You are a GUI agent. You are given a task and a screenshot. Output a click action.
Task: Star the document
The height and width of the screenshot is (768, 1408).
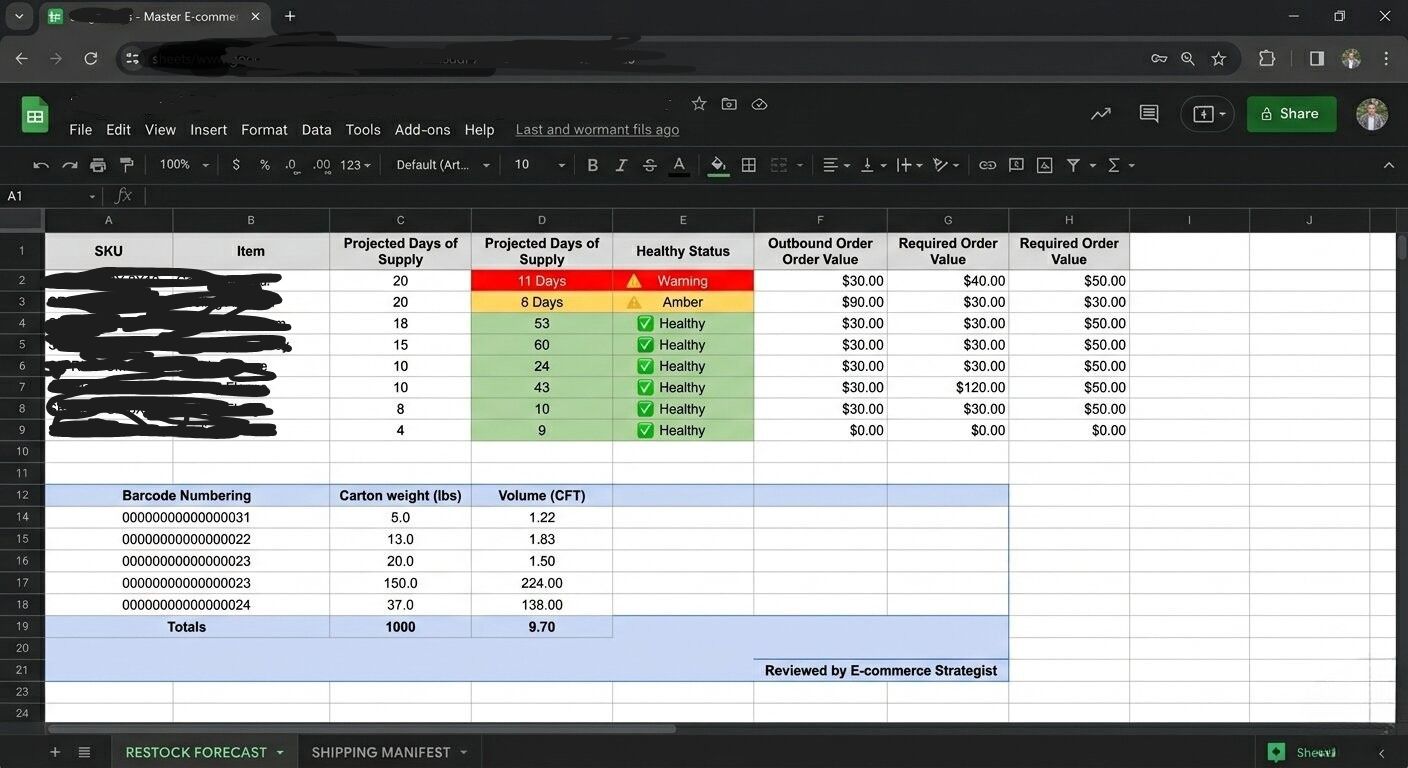(699, 104)
